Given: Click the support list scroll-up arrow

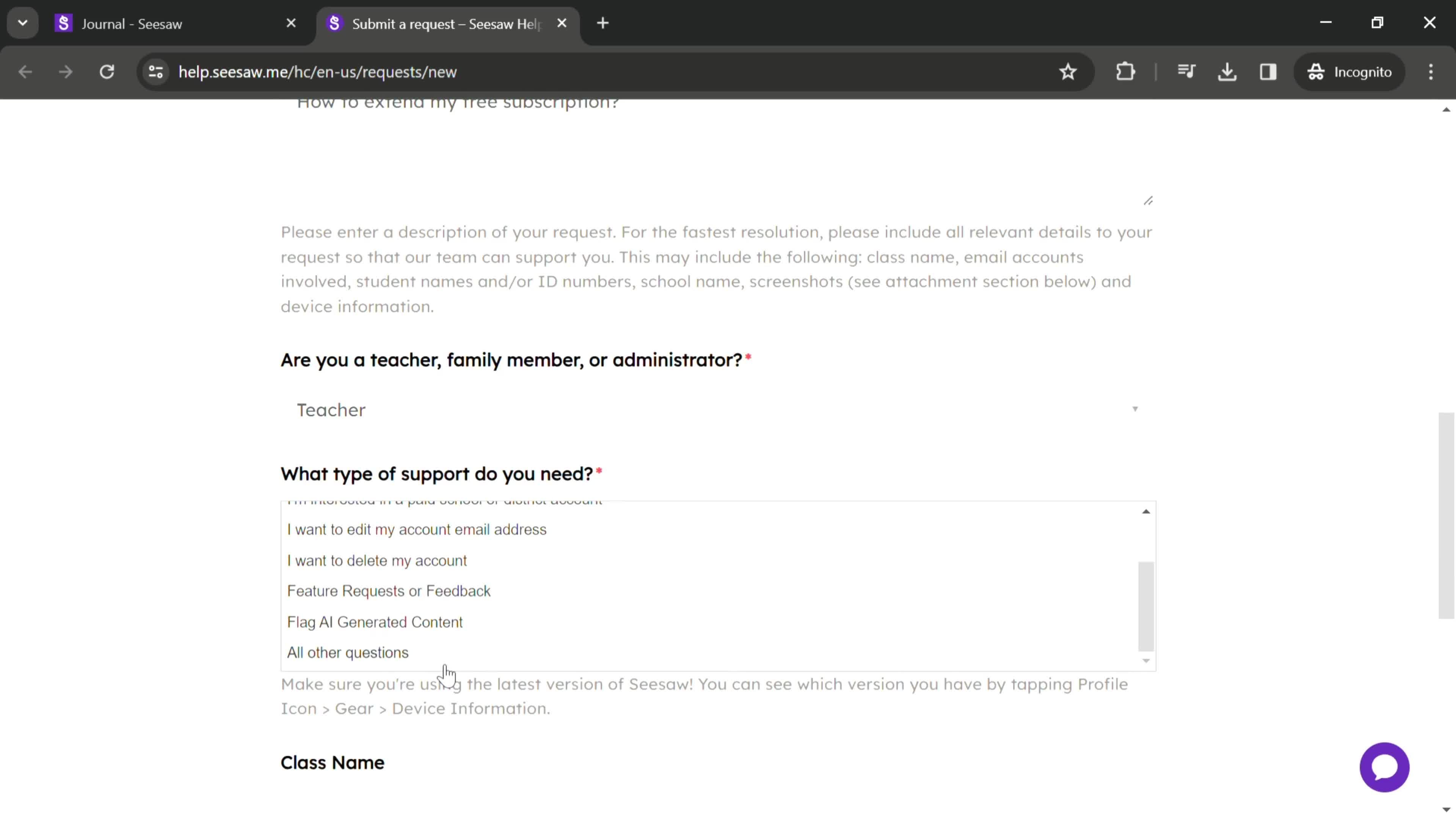Looking at the screenshot, I should point(1146,511).
